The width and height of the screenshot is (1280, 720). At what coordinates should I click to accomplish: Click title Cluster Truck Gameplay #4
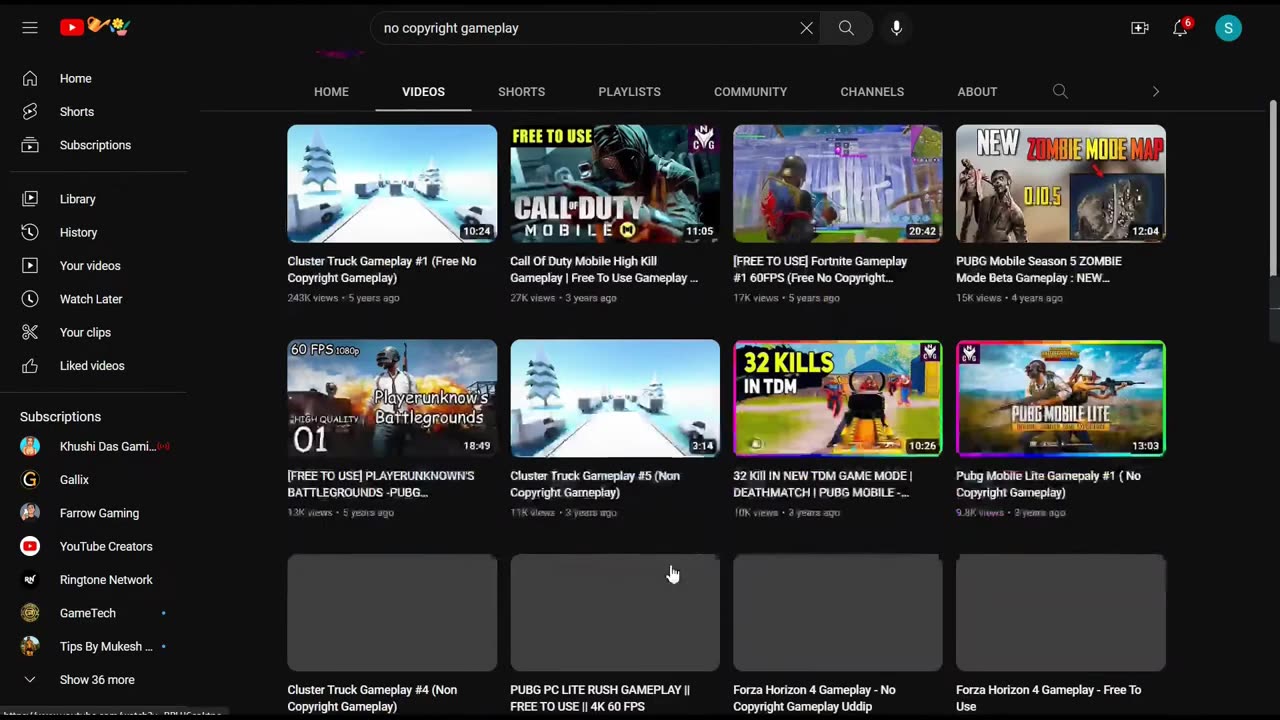(x=372, y=698)
